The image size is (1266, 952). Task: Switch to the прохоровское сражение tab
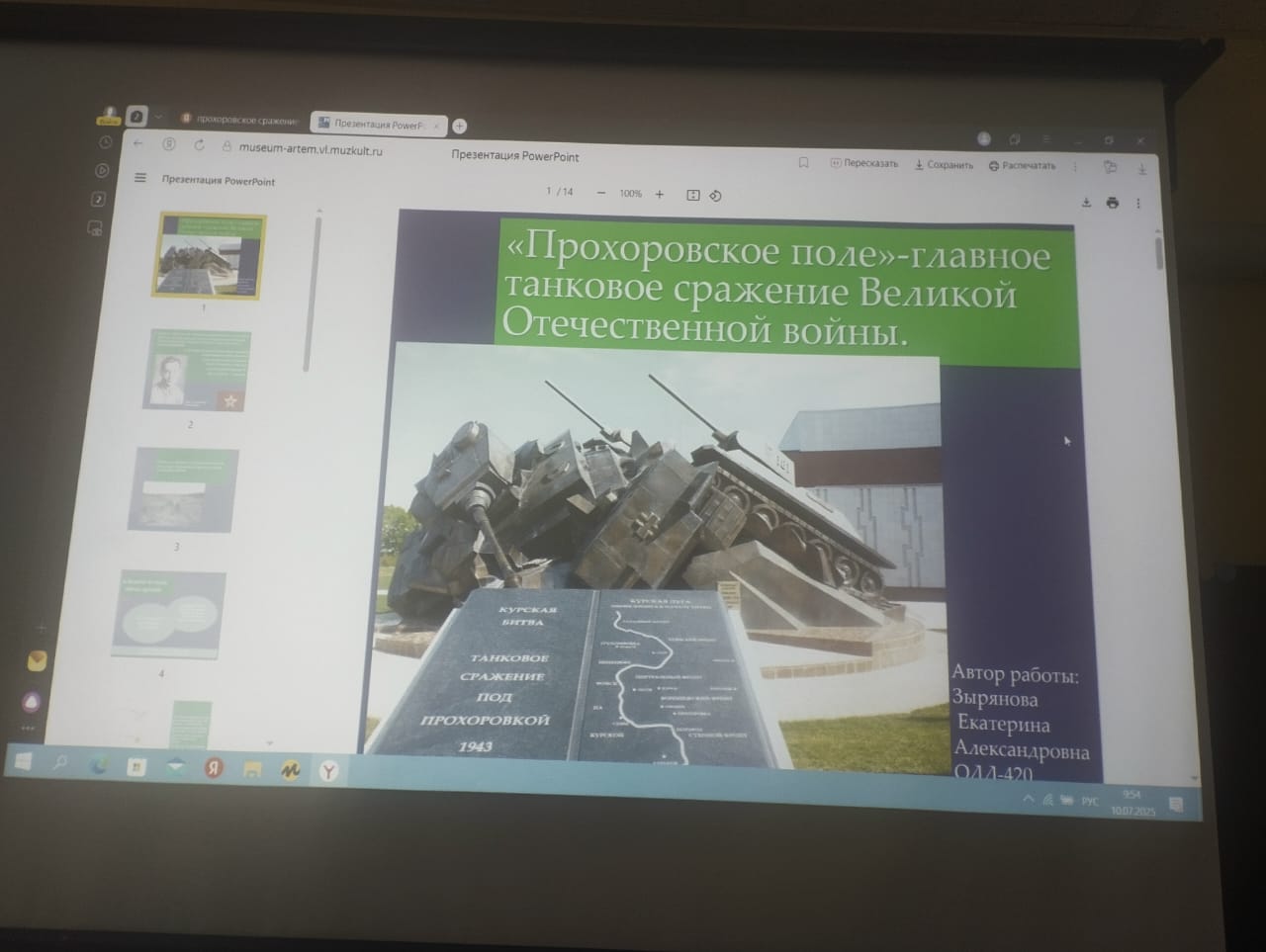[238, 120]
